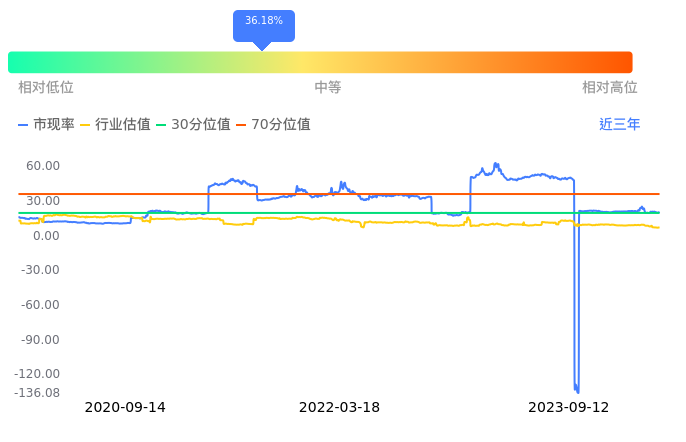Select the 中等 label under the gradient bar

(x=328, y=88)
